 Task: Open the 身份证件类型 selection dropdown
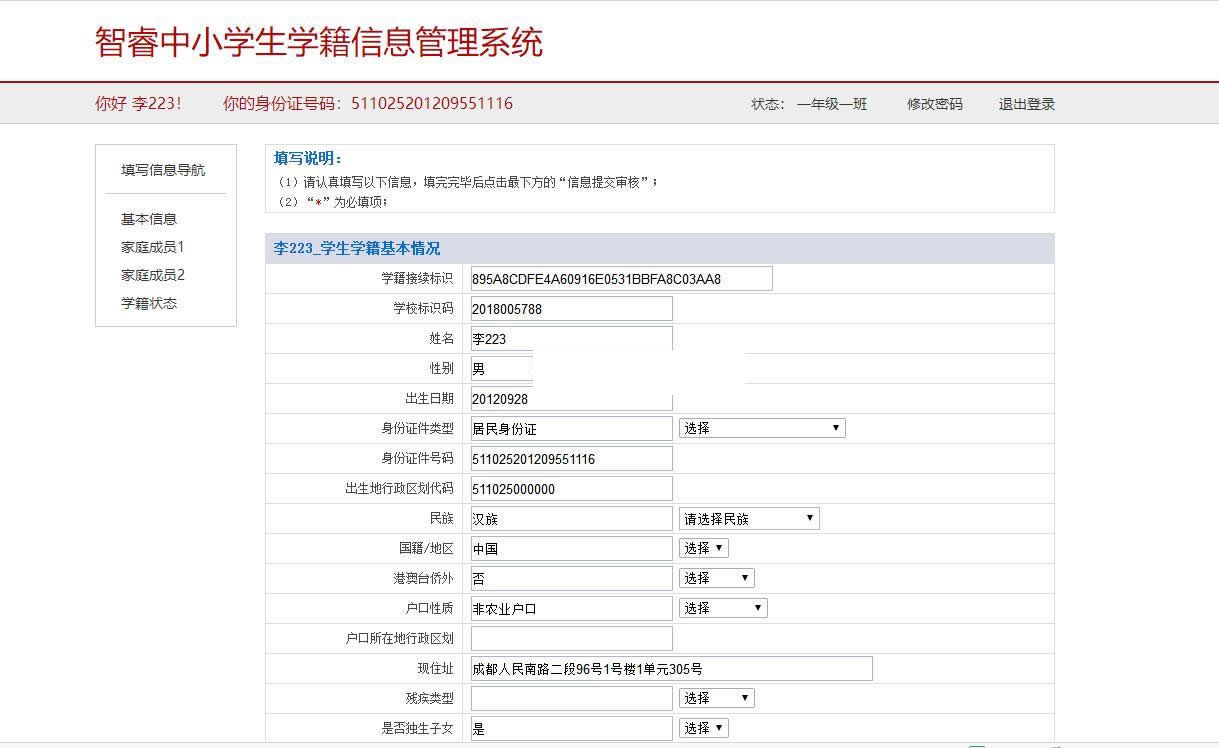(760, 427)
